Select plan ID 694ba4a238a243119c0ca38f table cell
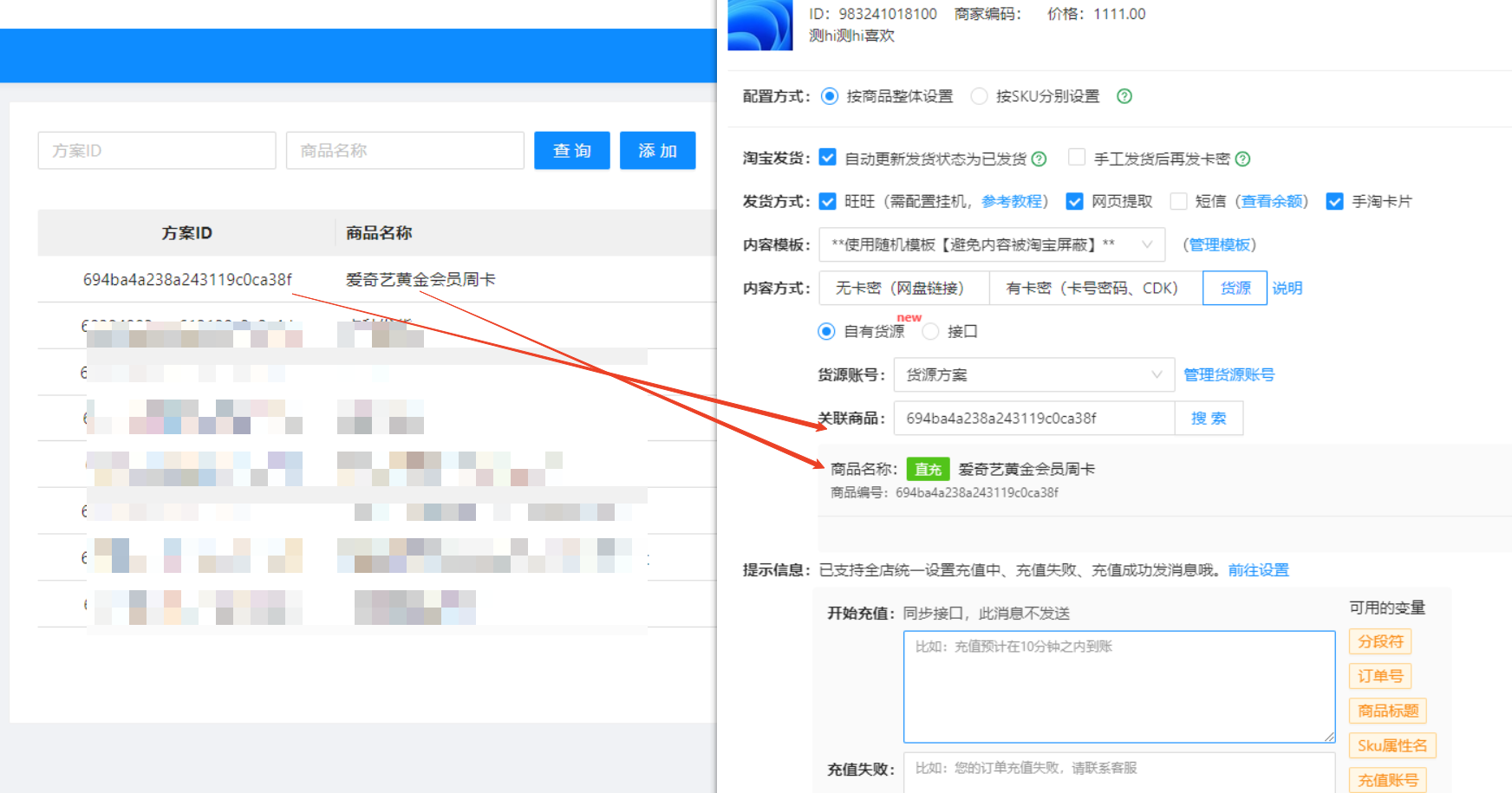 (187, 279)
